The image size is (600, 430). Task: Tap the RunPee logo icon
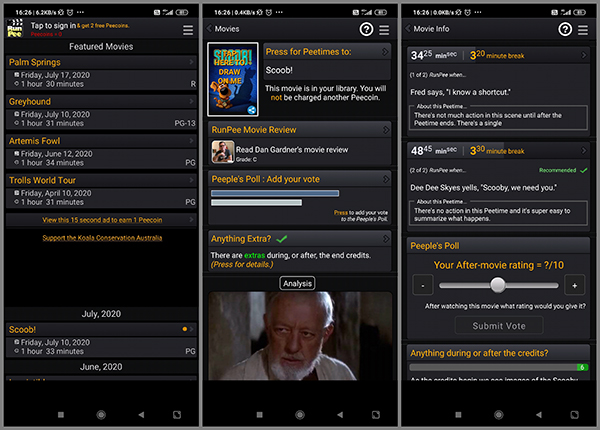pos(15,28)
